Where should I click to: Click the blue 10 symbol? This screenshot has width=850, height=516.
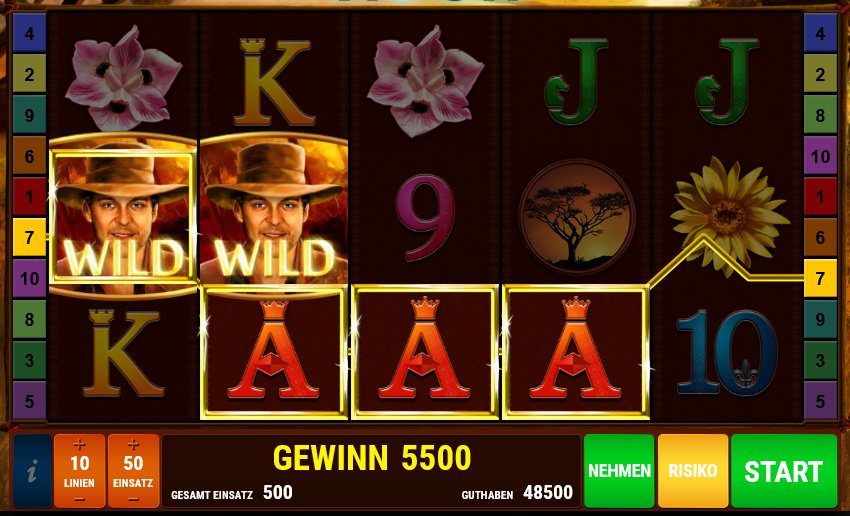coord(727,352)
